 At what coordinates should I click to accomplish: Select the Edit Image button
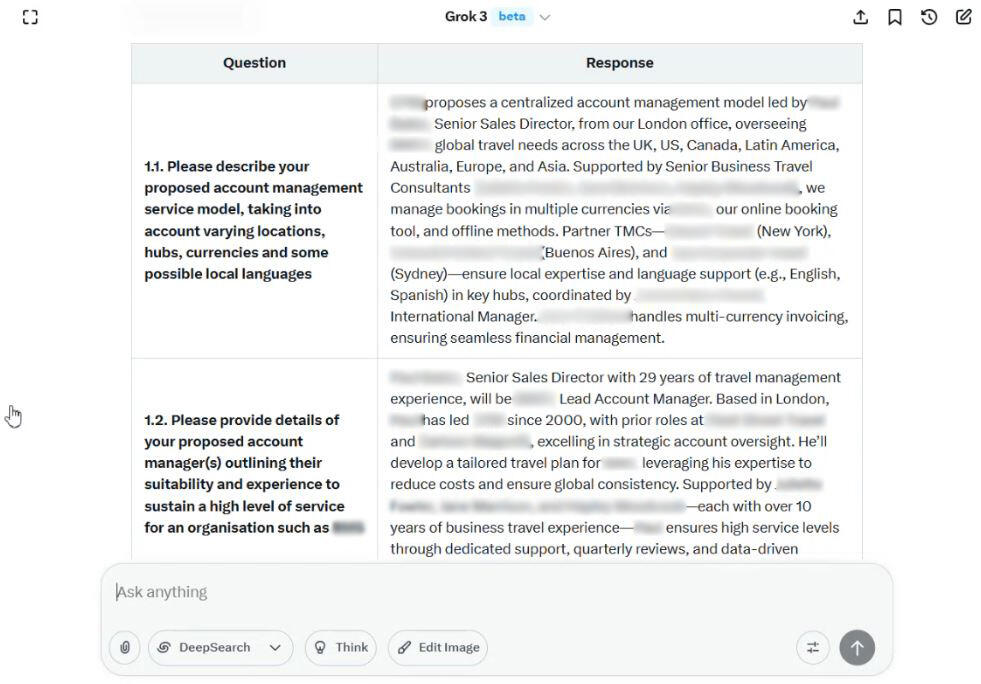(x=437, y=648)
